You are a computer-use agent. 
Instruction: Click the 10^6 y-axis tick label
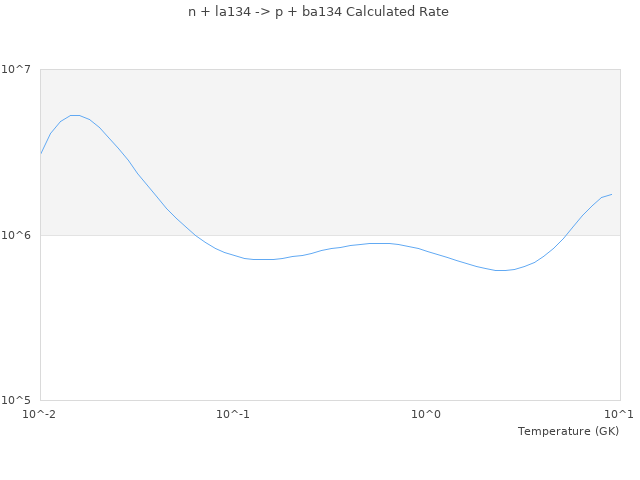coord(17,235)
